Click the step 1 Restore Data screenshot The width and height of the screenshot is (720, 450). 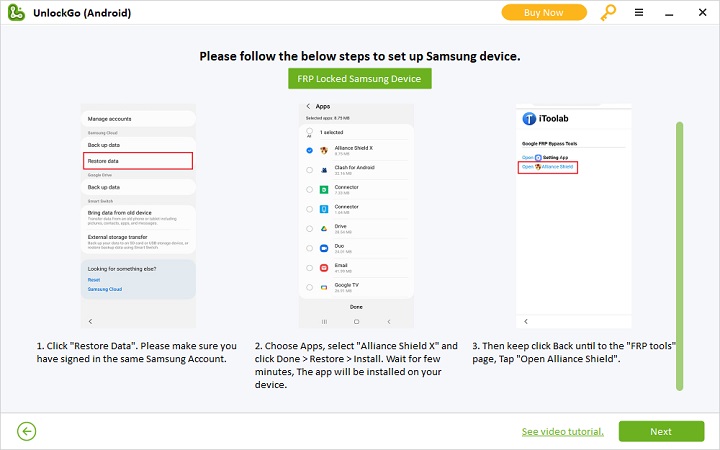click(138, 216)
